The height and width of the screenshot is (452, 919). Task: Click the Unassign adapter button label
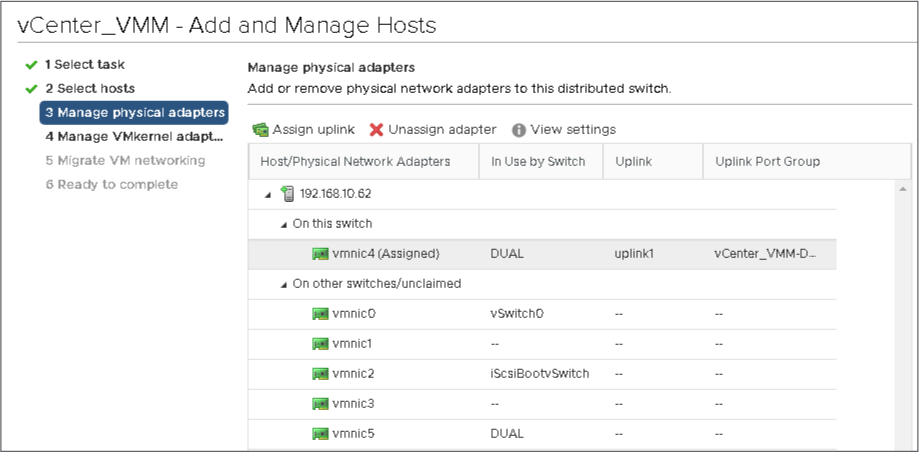point(443,130)
